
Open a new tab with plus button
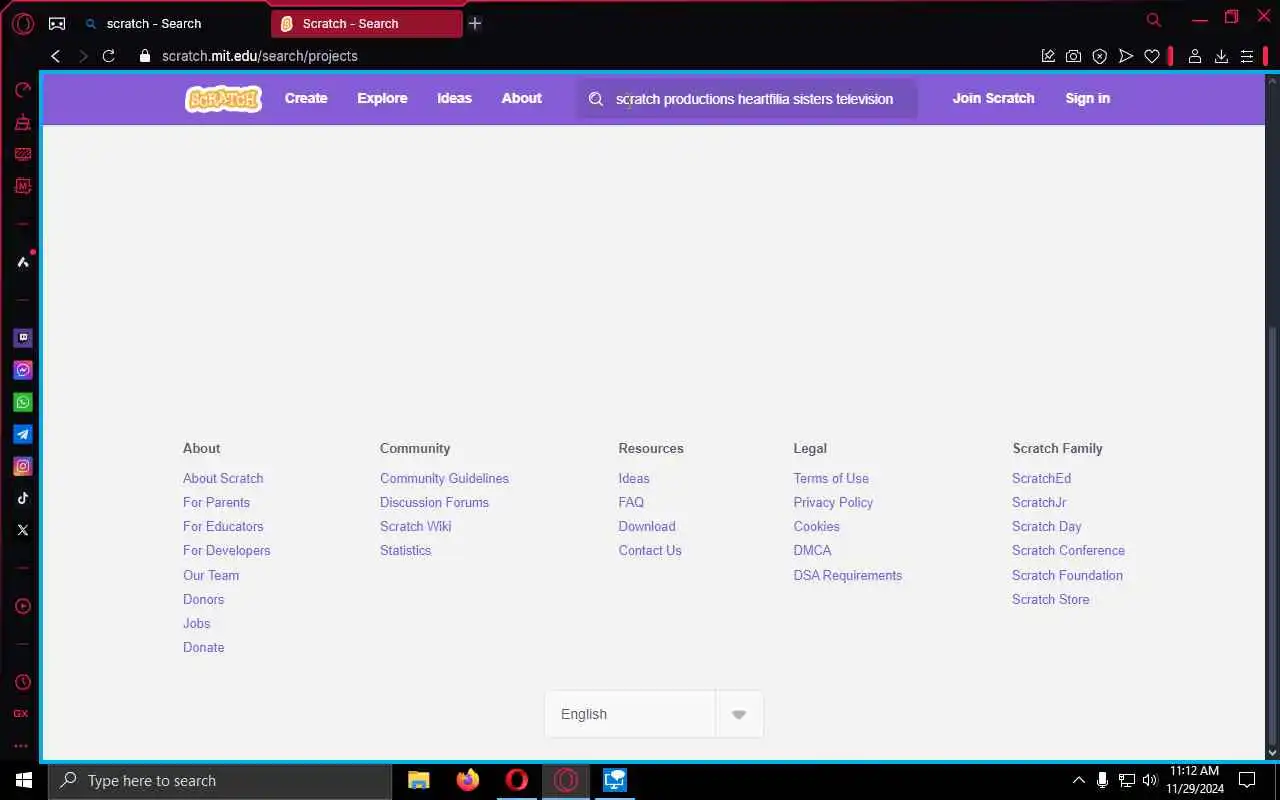[475, 23]
